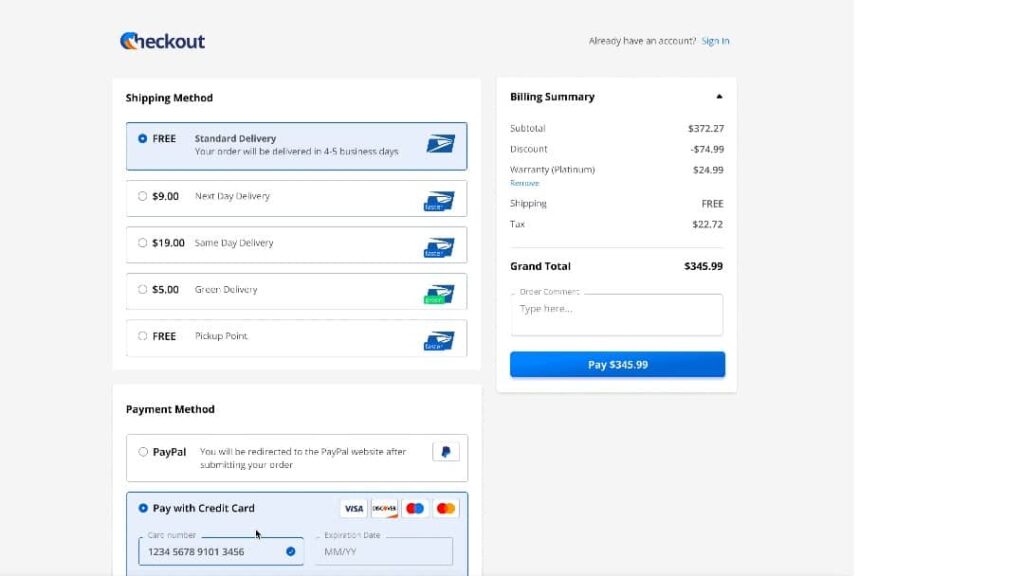The width and height of the screenshot is (1024, 576).
Task: Select the $5.00 Green Delivery radio button
Action: click(143, 290)
